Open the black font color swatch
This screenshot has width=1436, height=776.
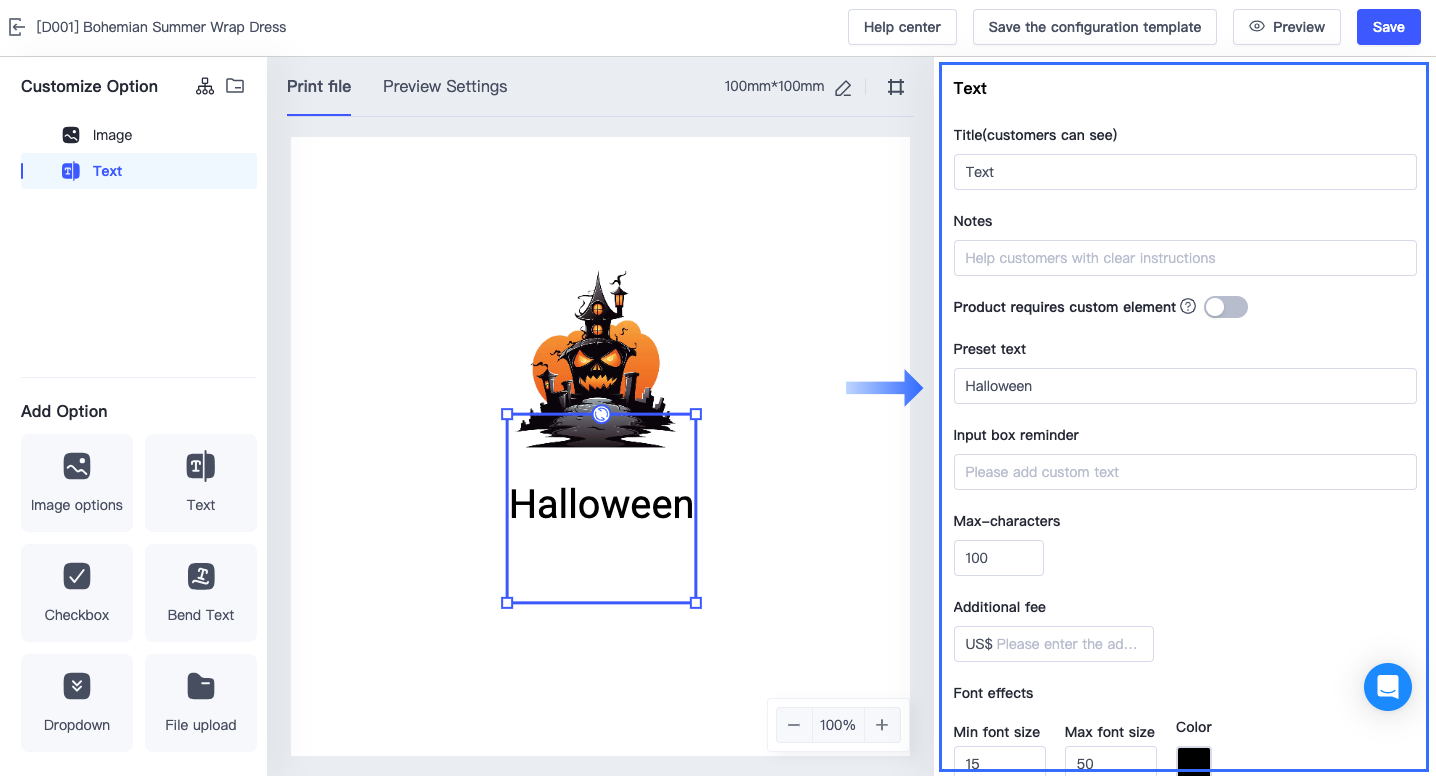(1193, 760)
